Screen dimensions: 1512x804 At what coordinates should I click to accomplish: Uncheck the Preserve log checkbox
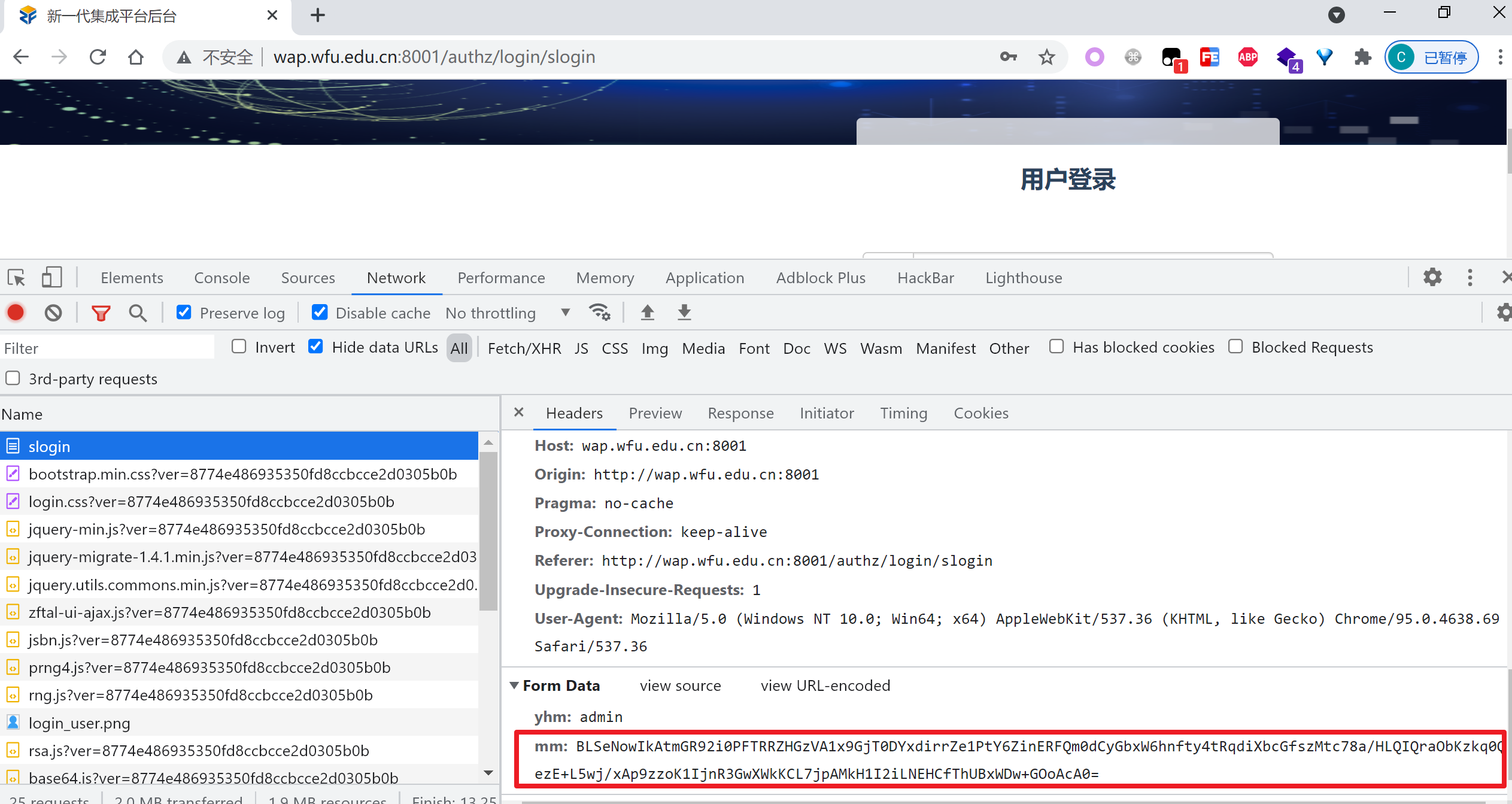pos(184,313)
